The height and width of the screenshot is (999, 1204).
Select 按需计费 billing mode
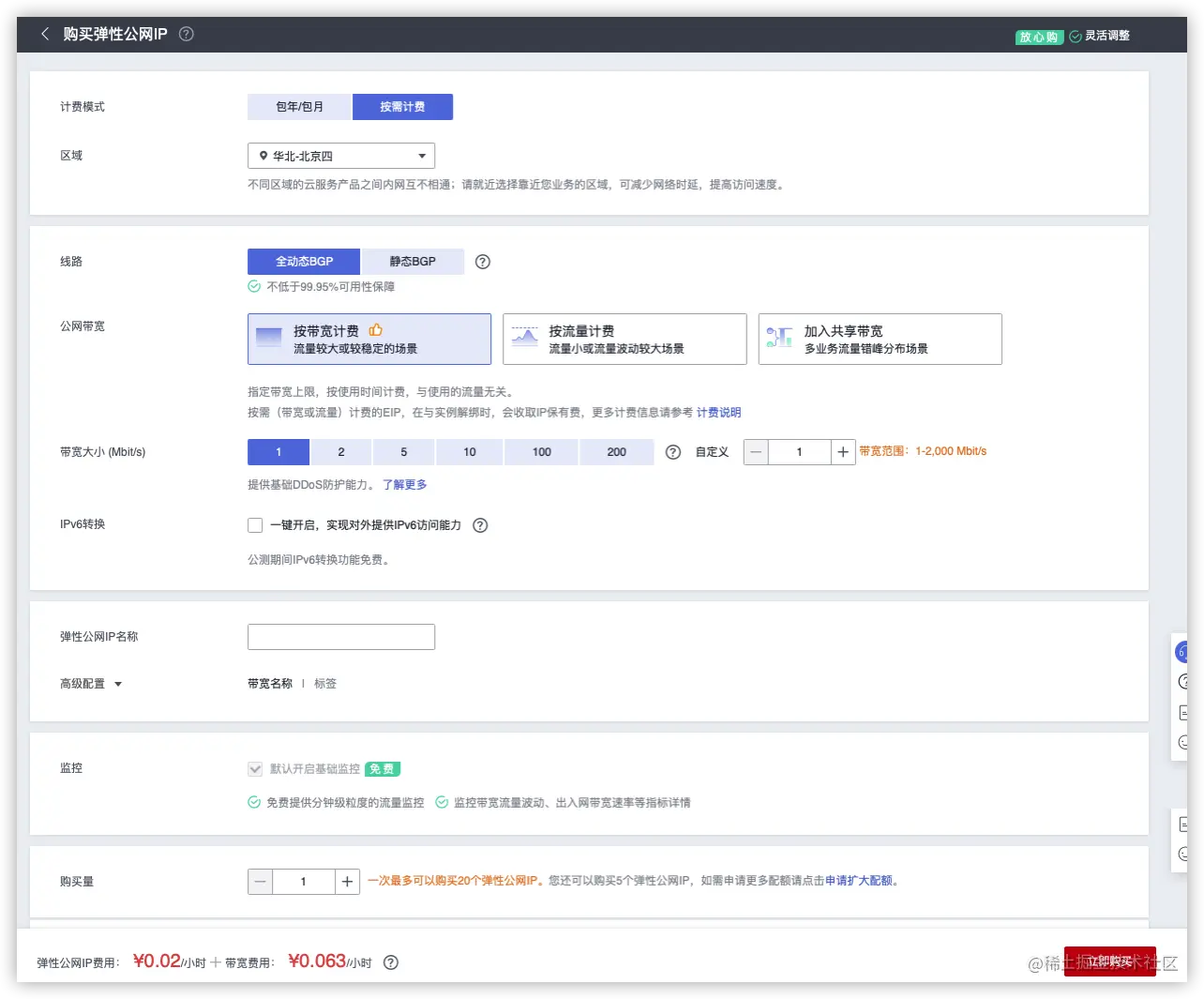(x=402, y=107)
